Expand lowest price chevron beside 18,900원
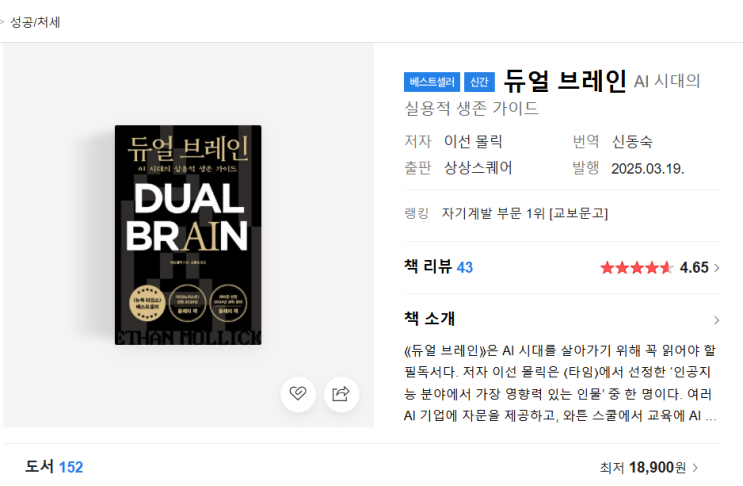The image size is (743, 486). [695, 468]
